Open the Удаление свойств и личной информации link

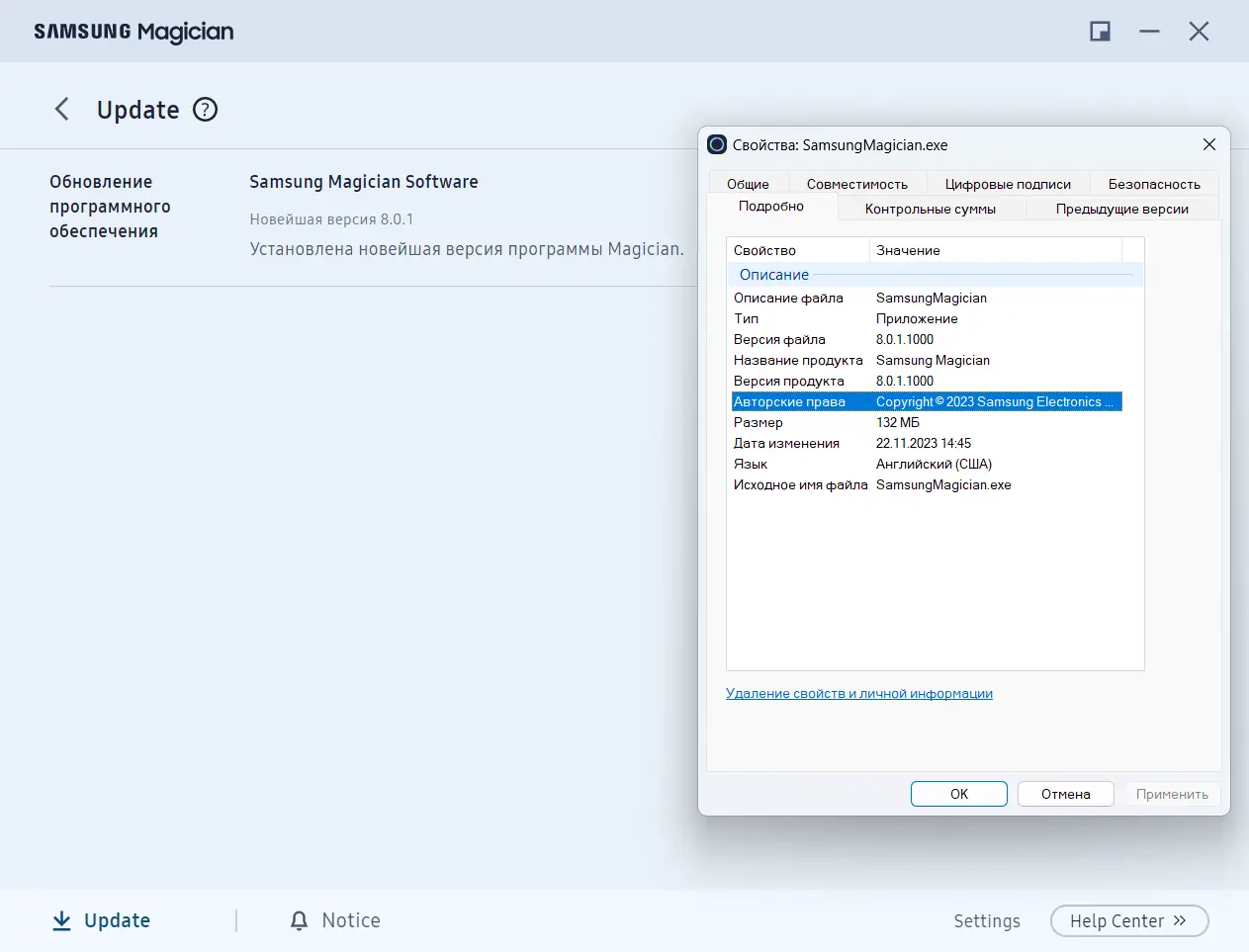point(859,693)
